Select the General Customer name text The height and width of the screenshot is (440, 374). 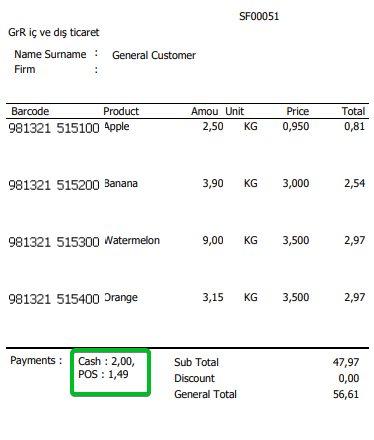(x=154, y=55)
